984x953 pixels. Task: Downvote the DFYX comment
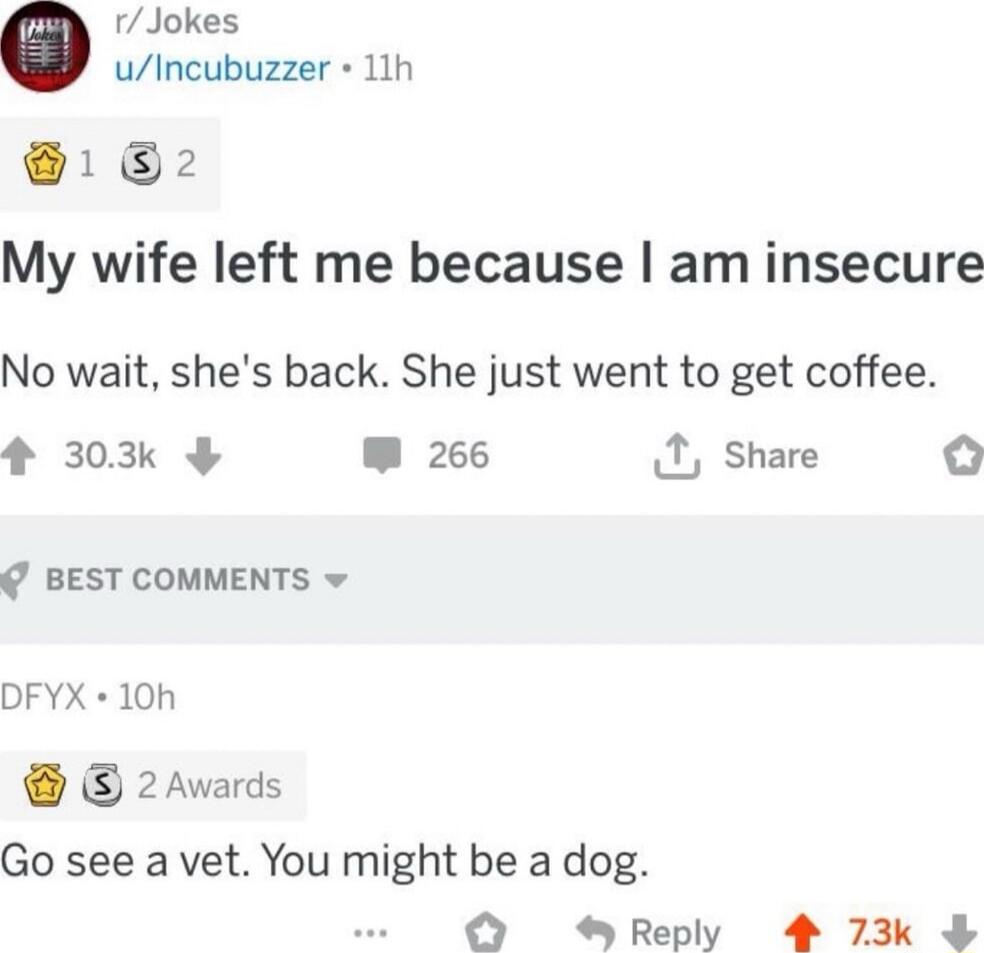coord(960,933)
